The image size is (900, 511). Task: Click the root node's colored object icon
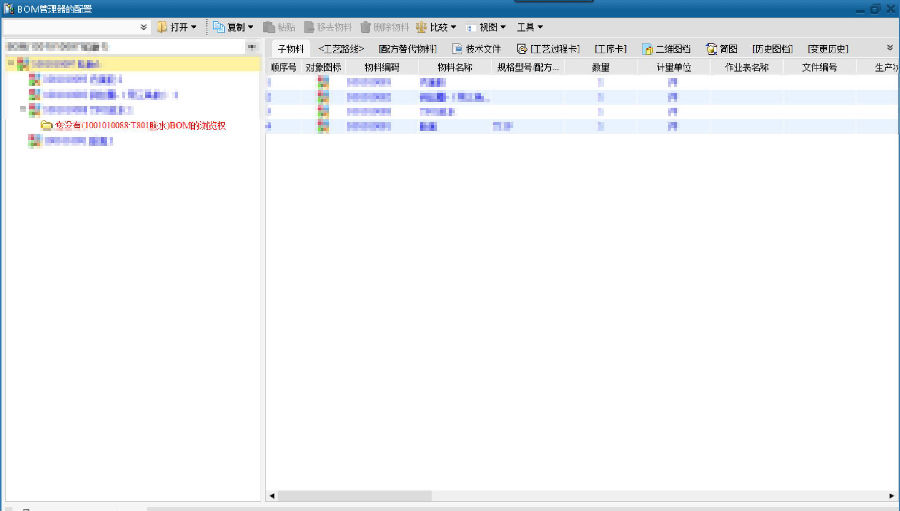coord(23,64)
